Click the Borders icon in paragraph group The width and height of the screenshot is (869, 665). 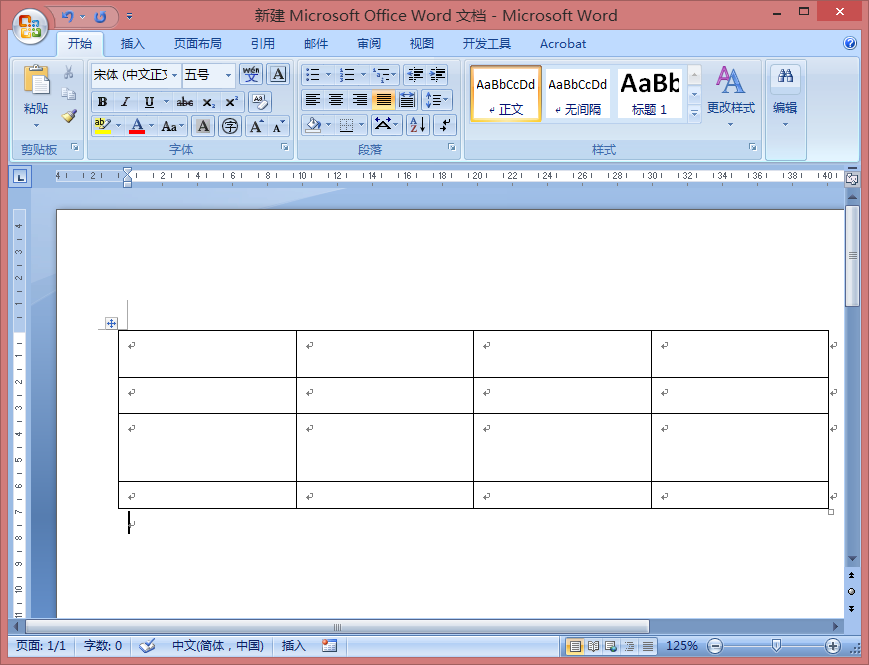tap(346, 125)
